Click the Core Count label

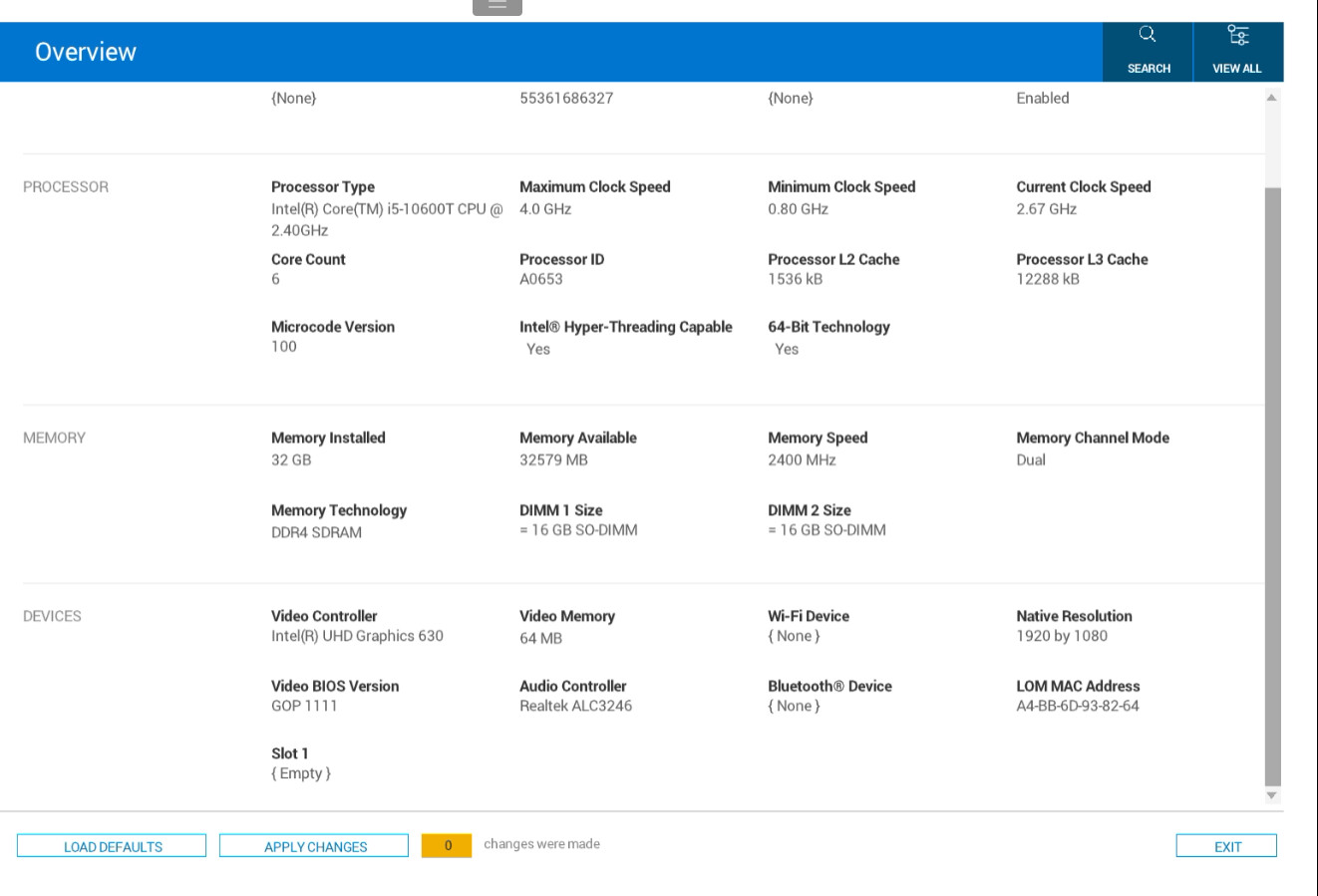309,259
